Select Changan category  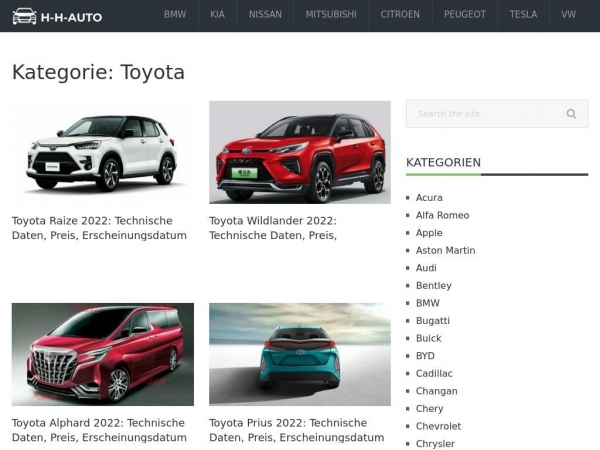[x=437, y=391]
